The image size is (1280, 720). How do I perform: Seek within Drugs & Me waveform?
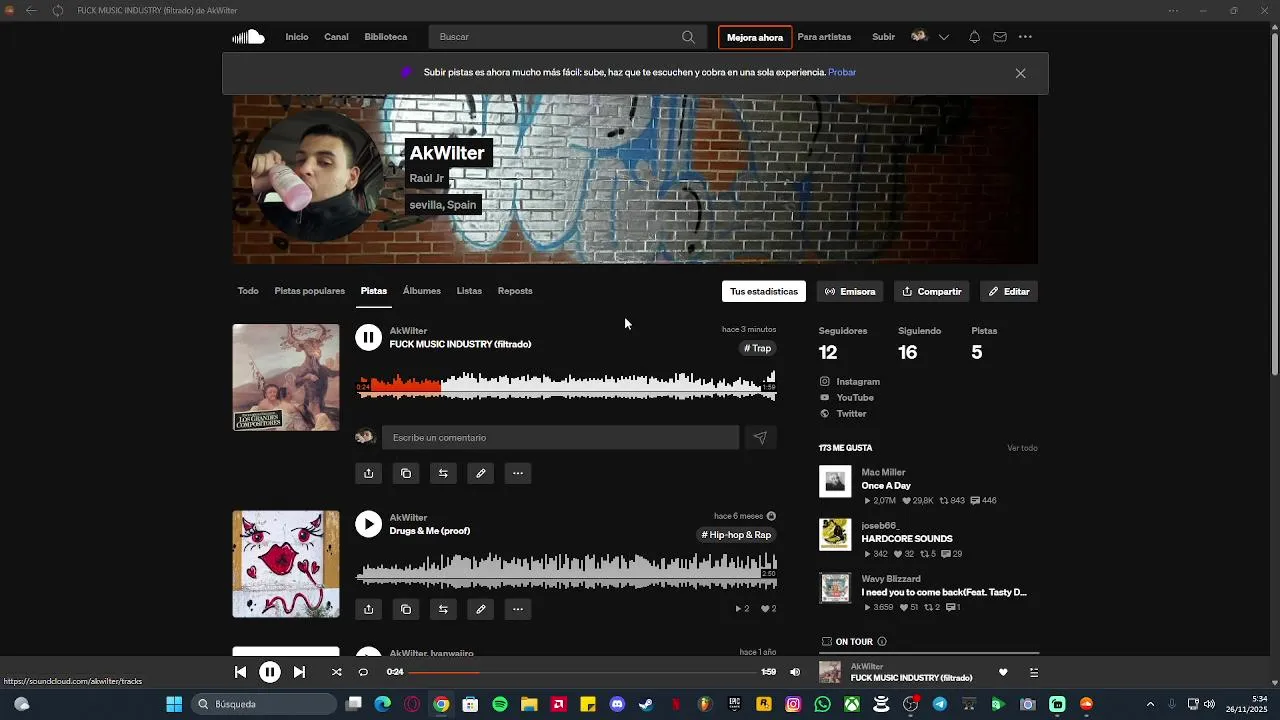[x=567, y=571]
